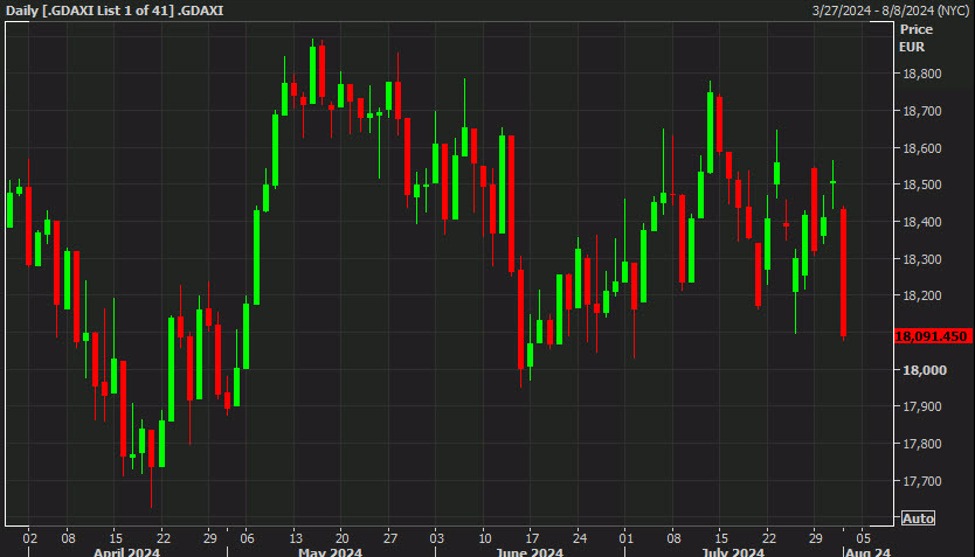Click the 06 date tick on time axis
This screenshot has width=975, height=557.
point(247,538)
